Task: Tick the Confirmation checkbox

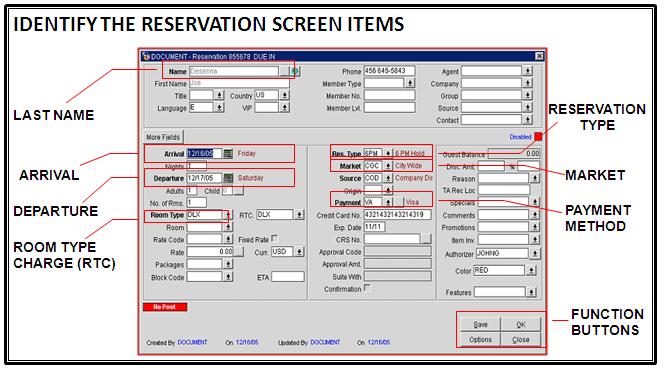Action: pyautogui.click(x=367, y=288)
